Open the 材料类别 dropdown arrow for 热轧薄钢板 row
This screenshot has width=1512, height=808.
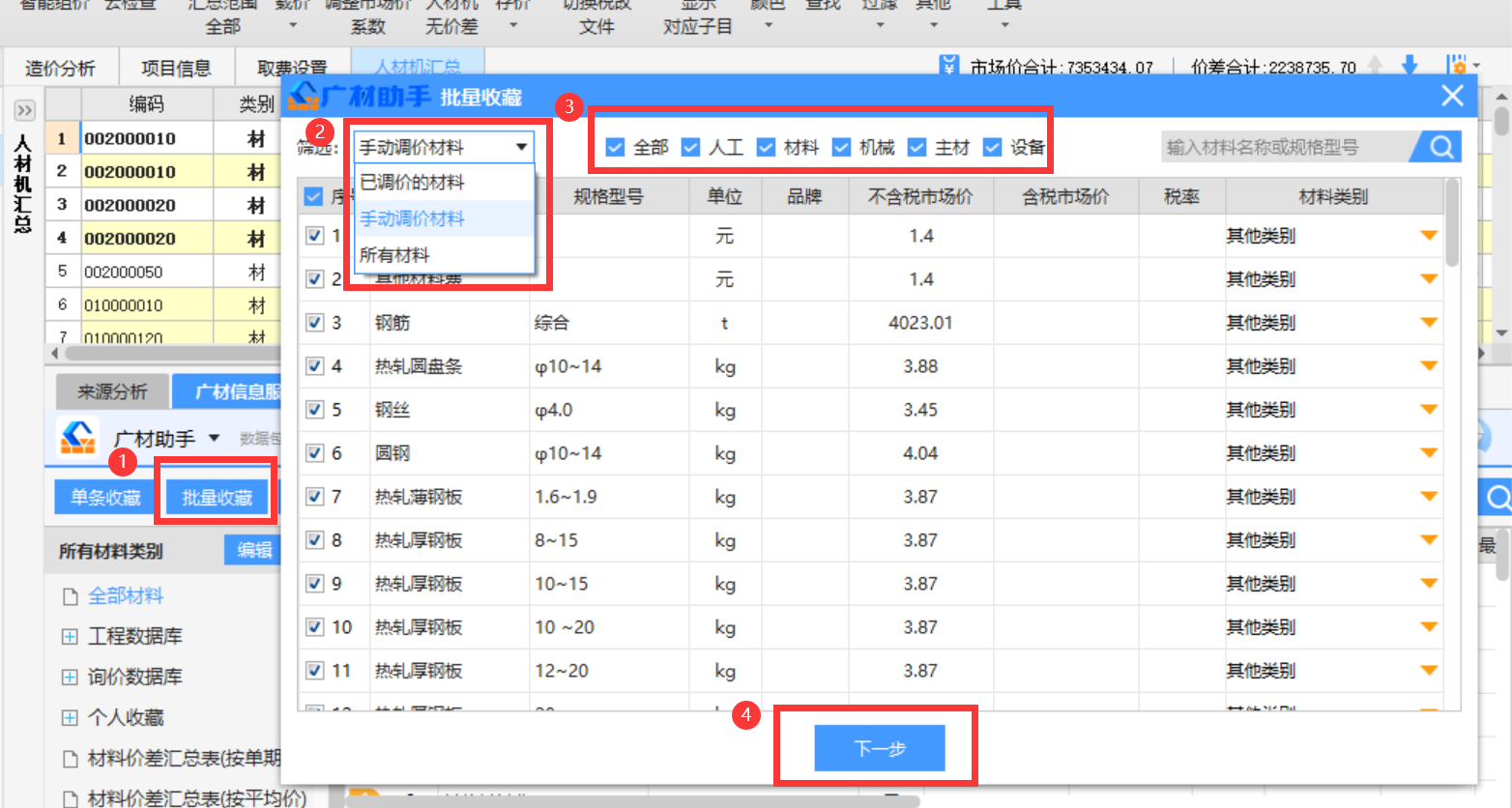pos(1429,497)
